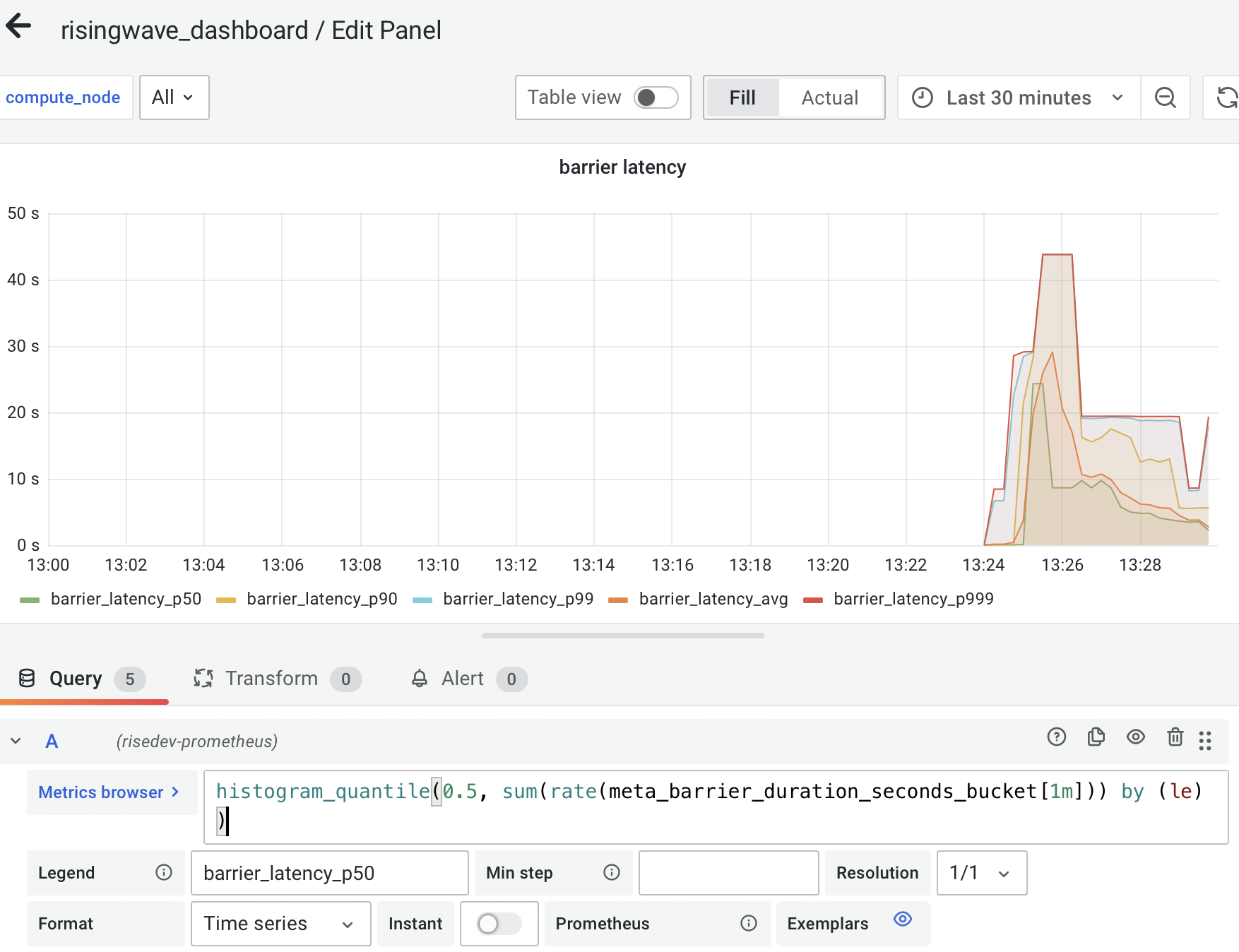Click the Min step input field

click(727, 873)
